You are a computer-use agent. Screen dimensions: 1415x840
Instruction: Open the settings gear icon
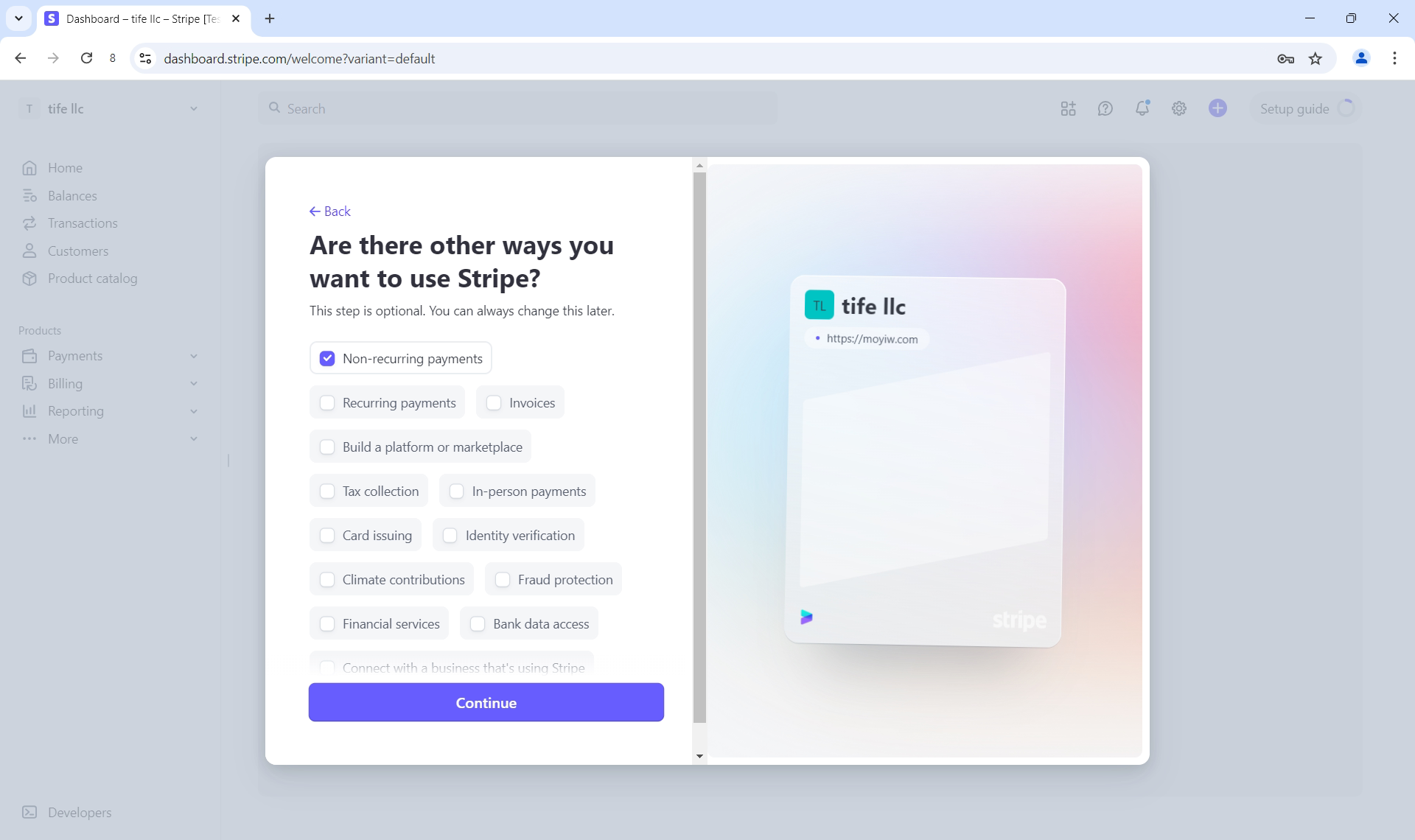pyautogui.click(x=1179, y=108)
